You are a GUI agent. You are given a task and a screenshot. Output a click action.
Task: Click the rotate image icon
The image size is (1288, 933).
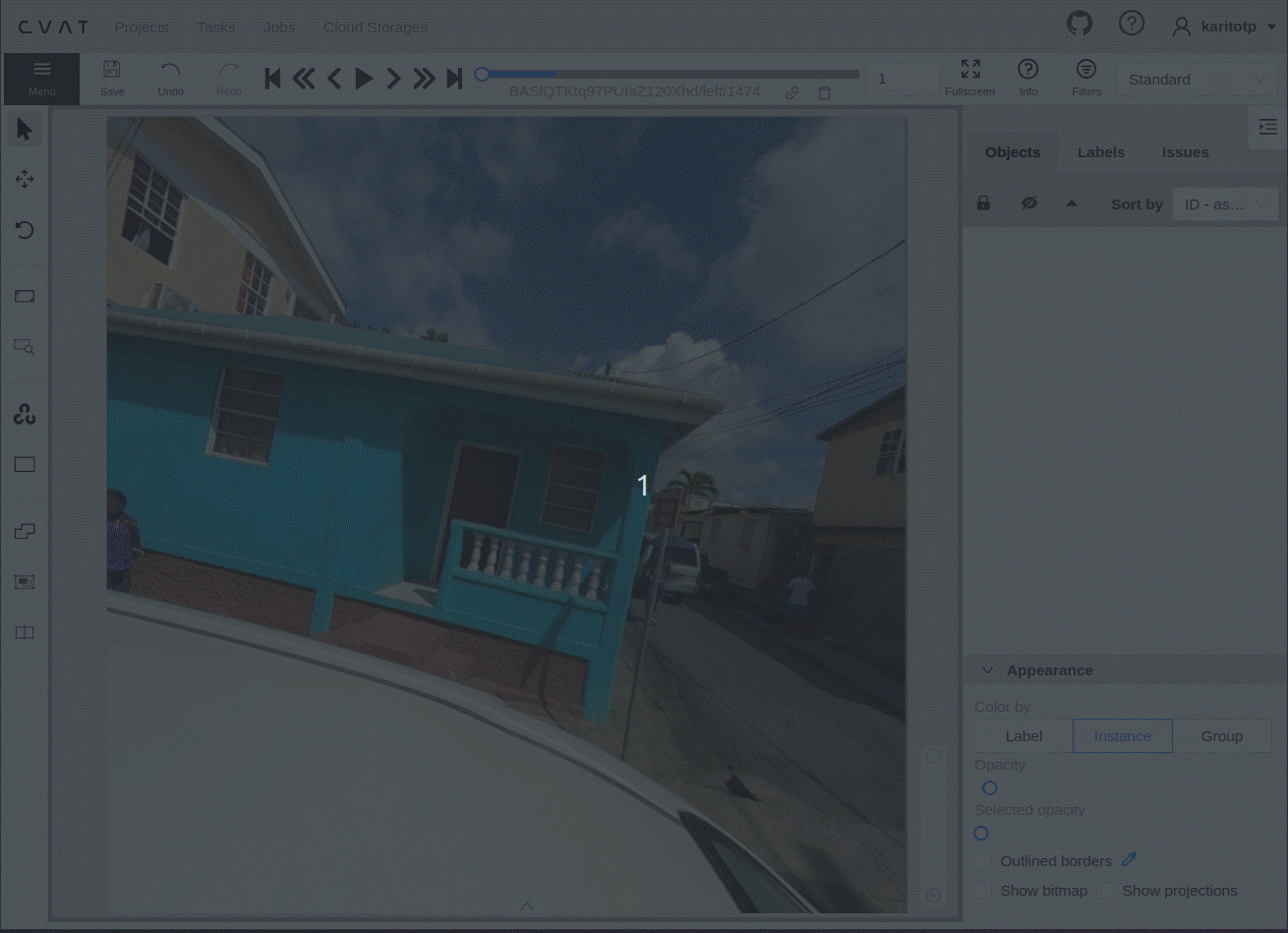(x=25, y=230)
